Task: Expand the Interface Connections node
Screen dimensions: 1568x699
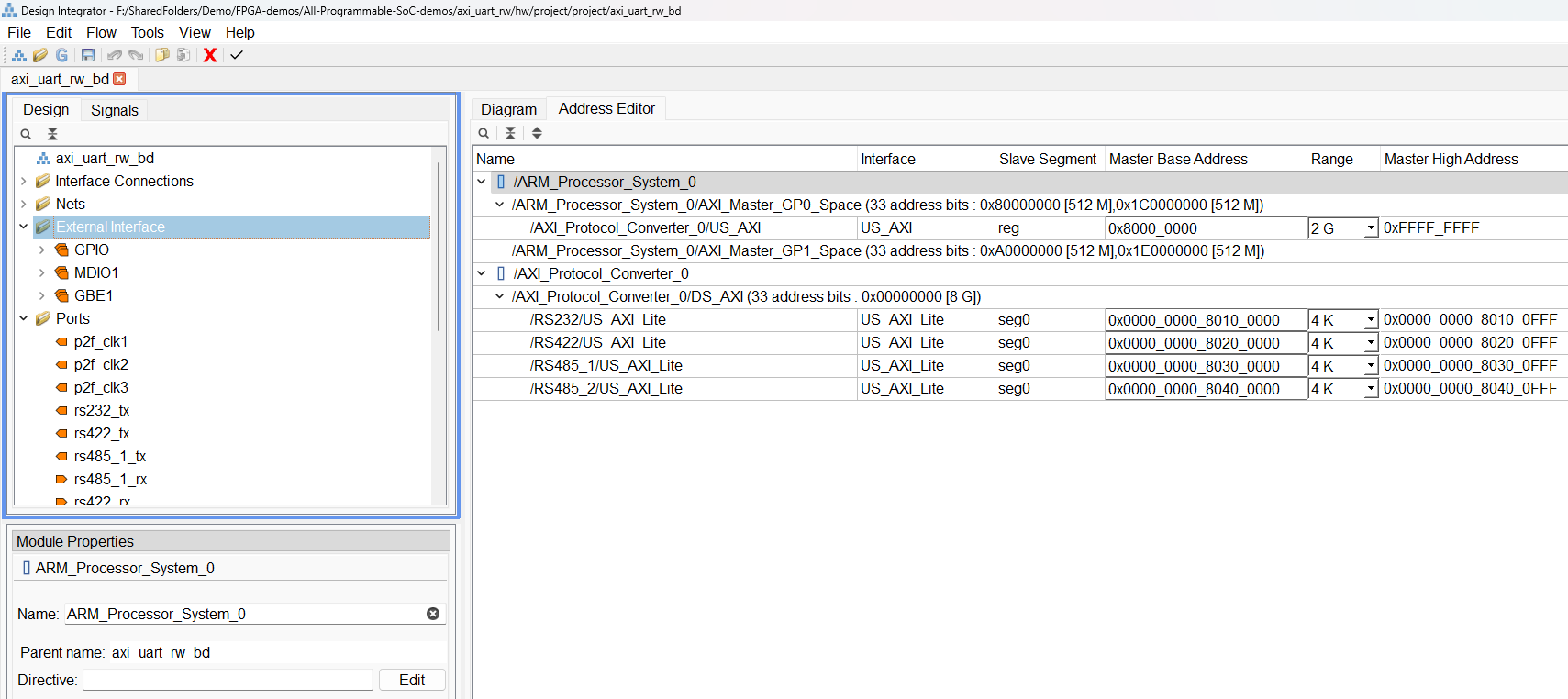Action: coord(24,181)
